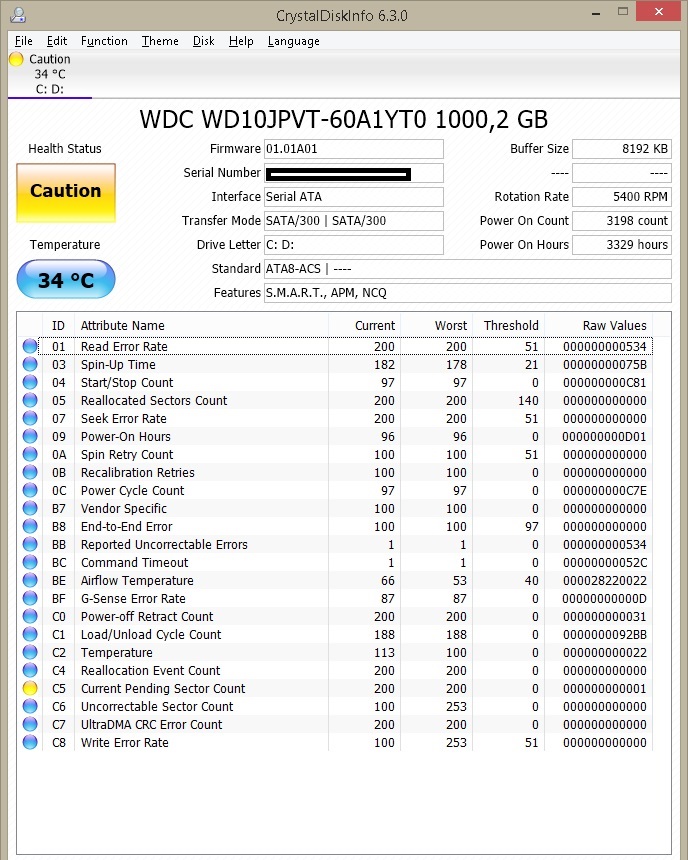Click the blue status icon for Airflow Temperature

click(x=30, y=581)
